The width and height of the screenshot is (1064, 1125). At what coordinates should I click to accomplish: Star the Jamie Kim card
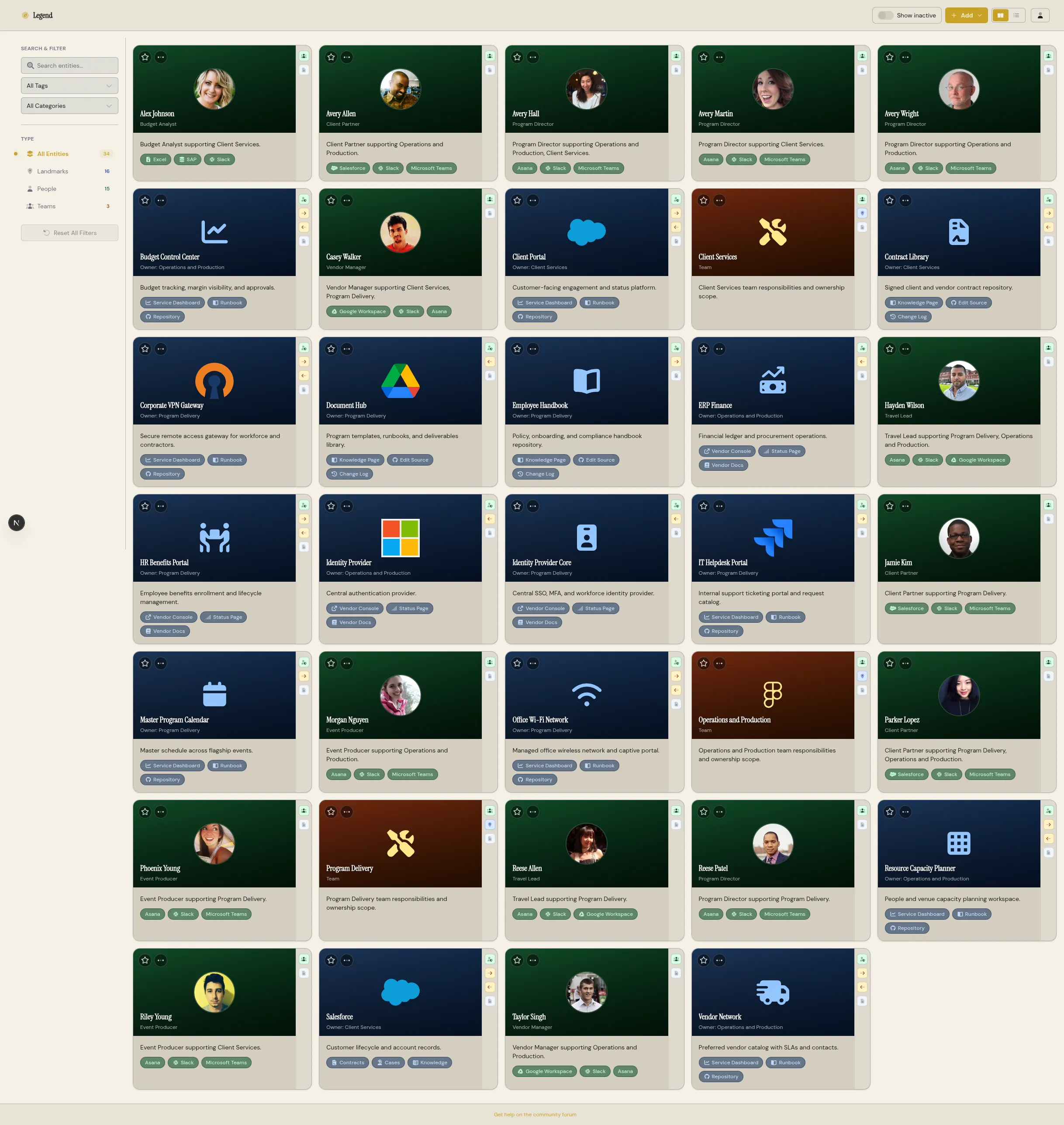tap(890, 506)
